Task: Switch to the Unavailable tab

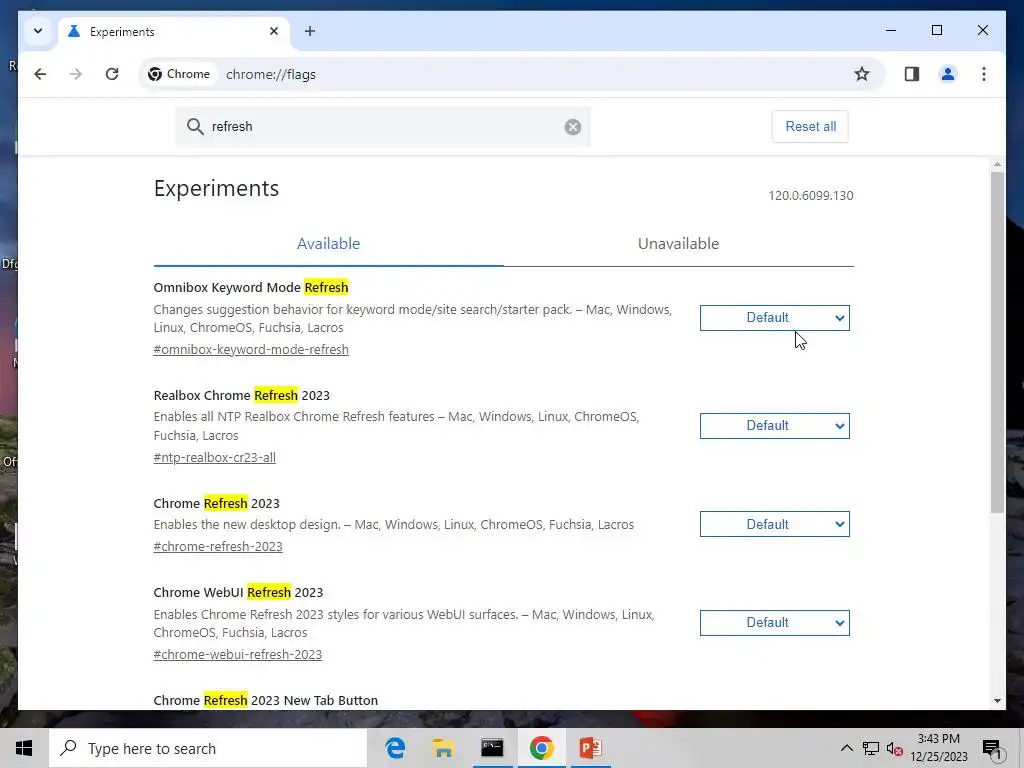Action: (679, 244)
